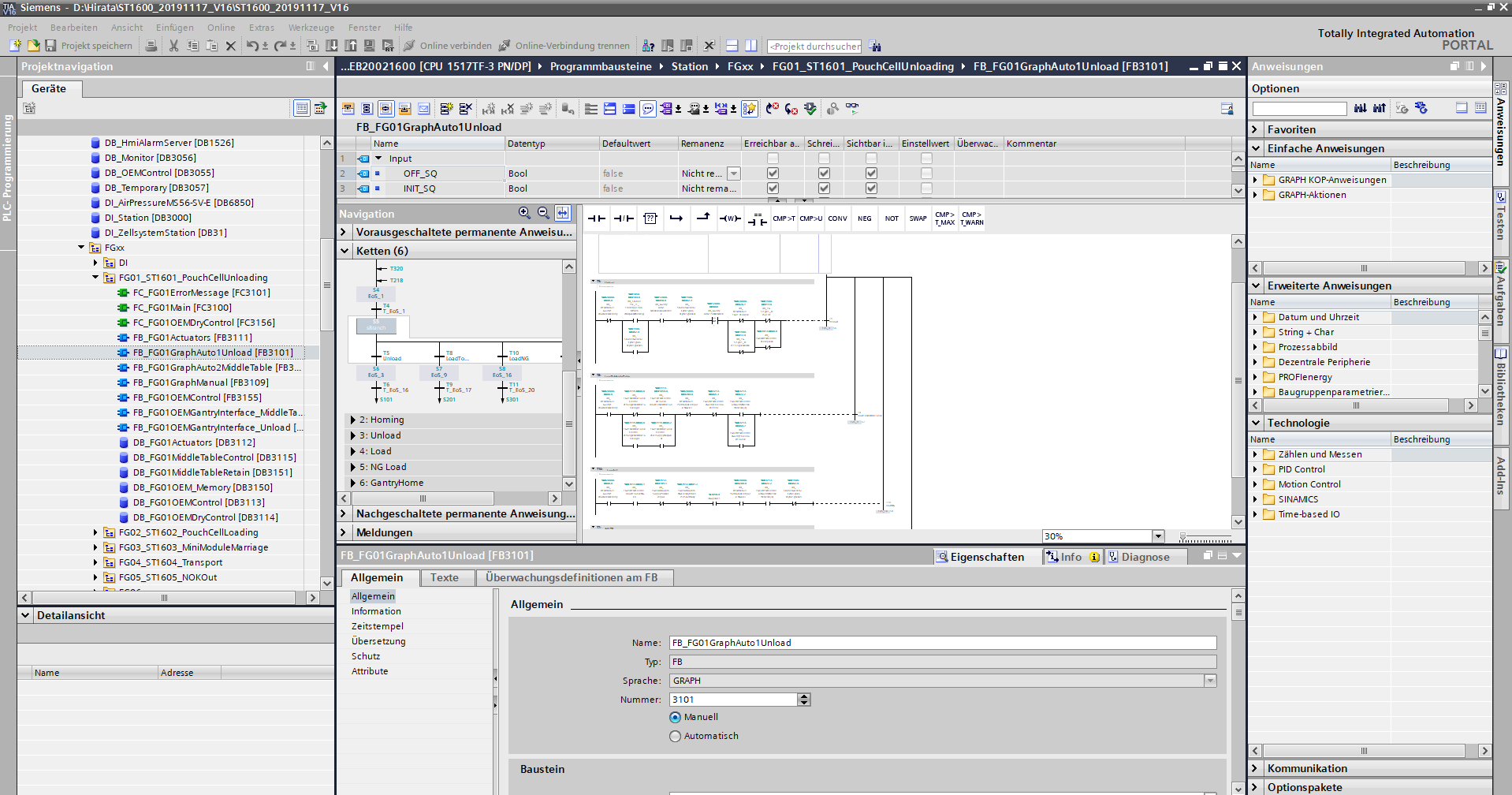Toggle 'Sichtbar' checkbox for INIT_SQ
This screenshot has height=795, width=1512.
click(871, 188)
